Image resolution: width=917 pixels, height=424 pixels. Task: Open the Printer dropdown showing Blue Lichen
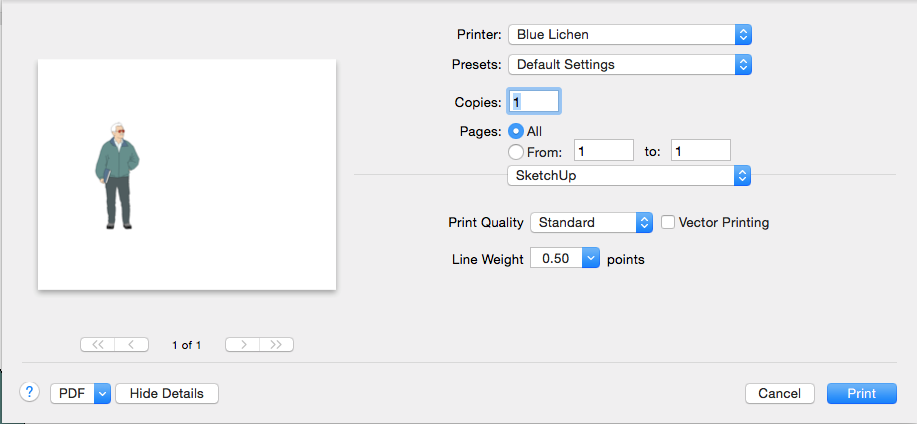click(630, 35)
